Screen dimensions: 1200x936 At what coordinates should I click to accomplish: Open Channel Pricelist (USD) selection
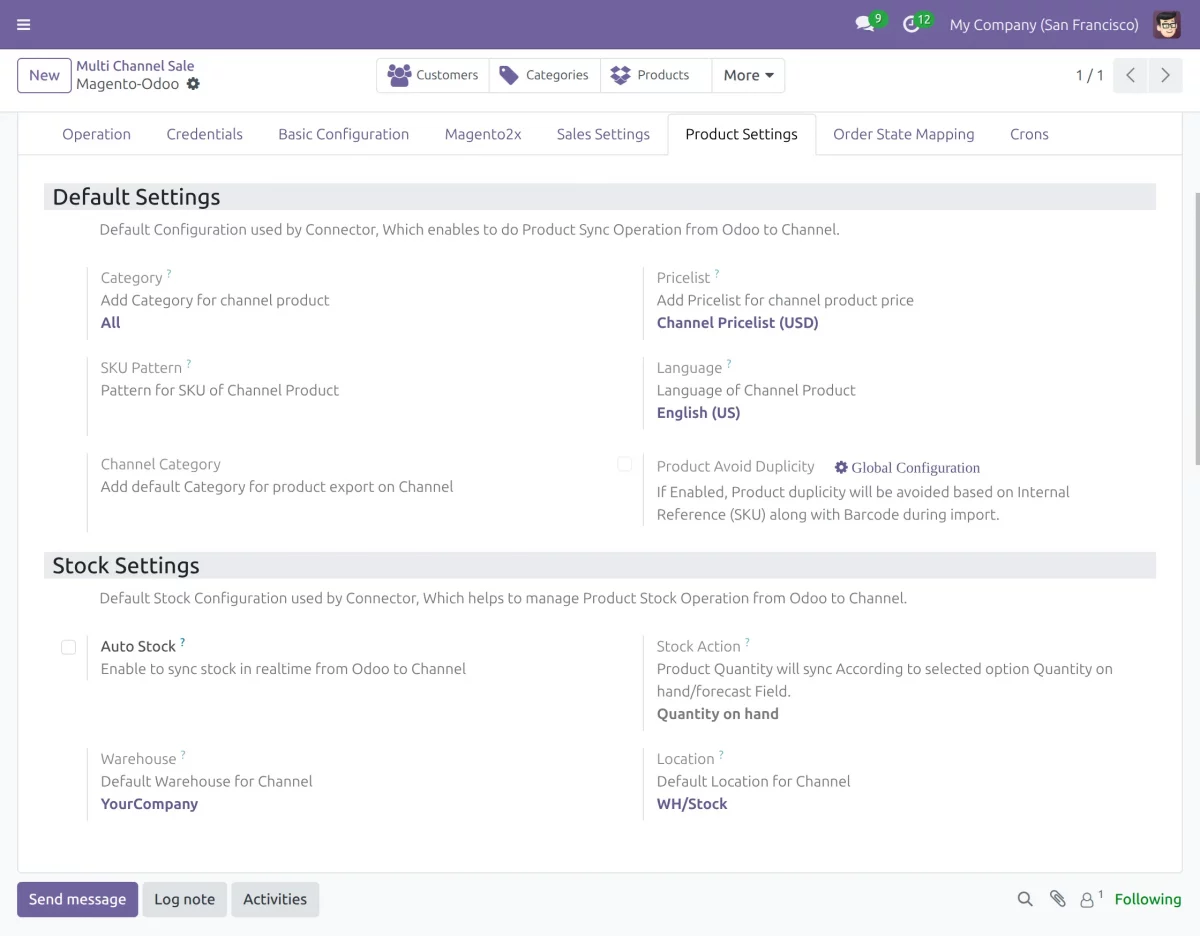coord(737,322)
